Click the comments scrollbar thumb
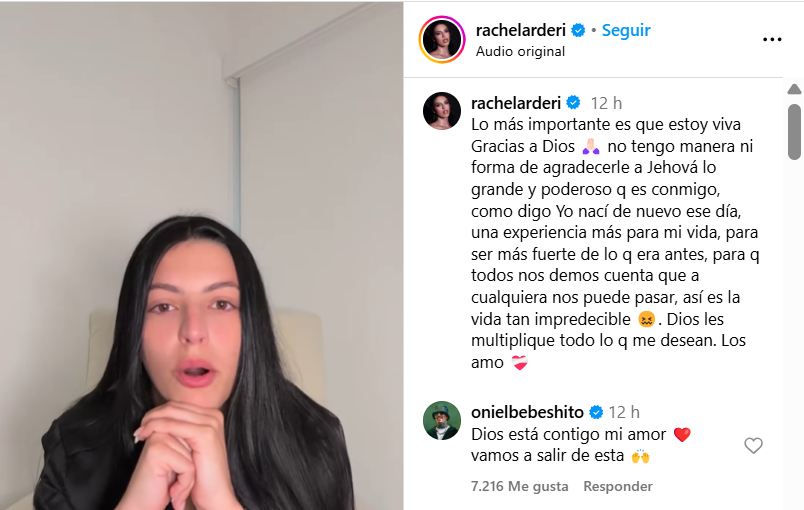The width and height of the screenshot is (804, 510). point(794,132)
